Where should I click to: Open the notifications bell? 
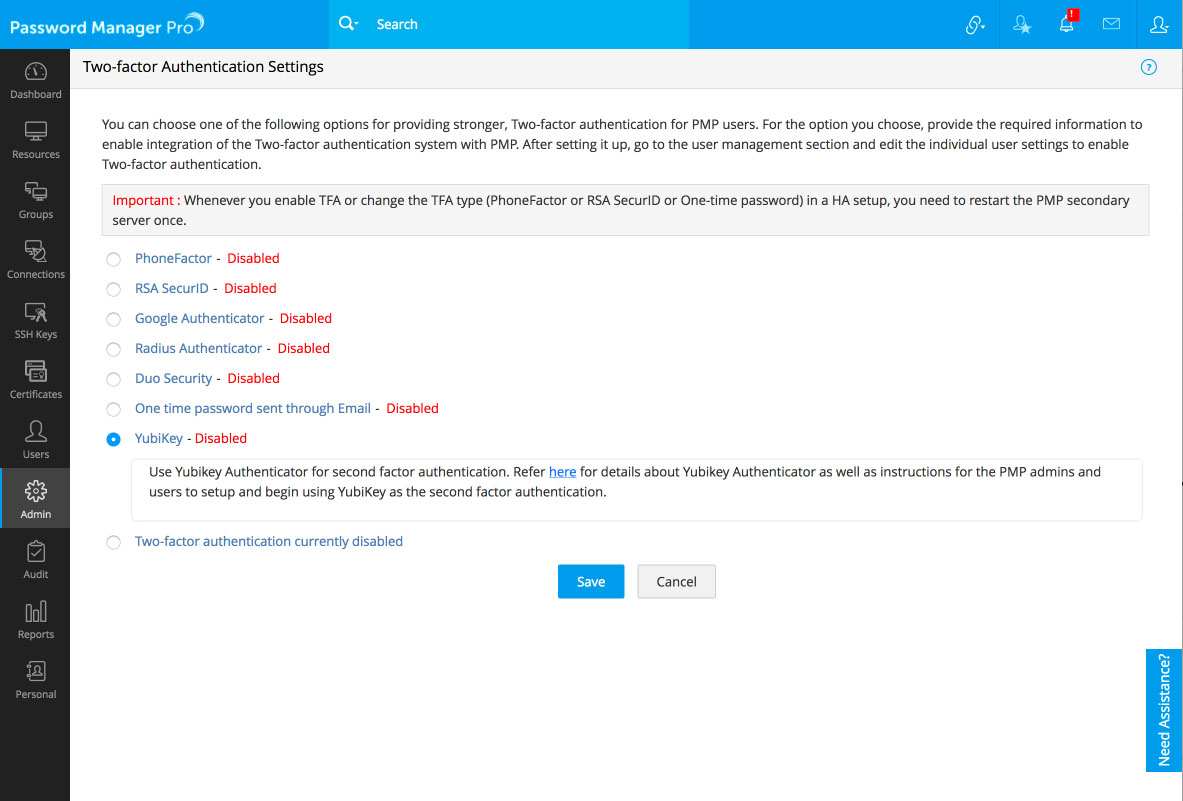click(x=1067, y=23)
